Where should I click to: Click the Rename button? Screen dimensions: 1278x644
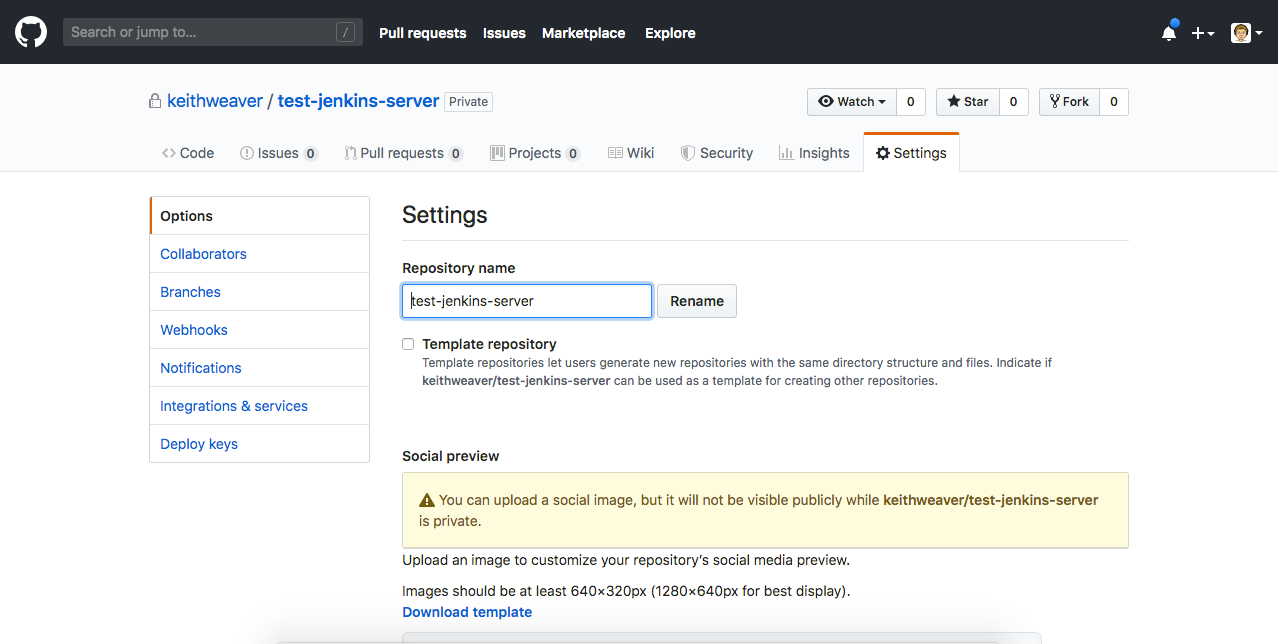pyautogui.click(x=697, y=301)
